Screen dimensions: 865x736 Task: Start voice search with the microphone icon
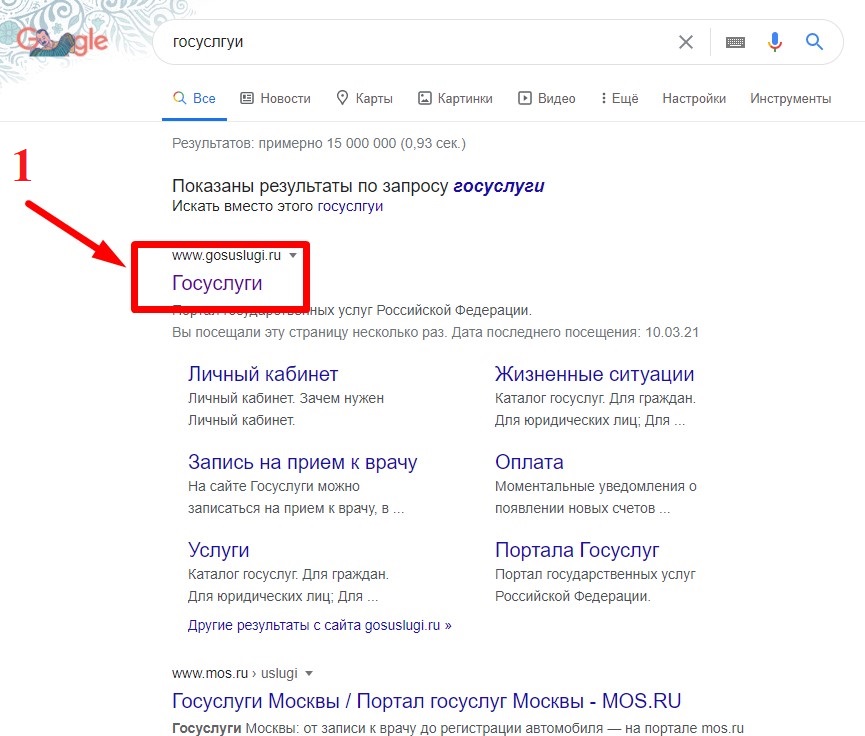(775, 42)
